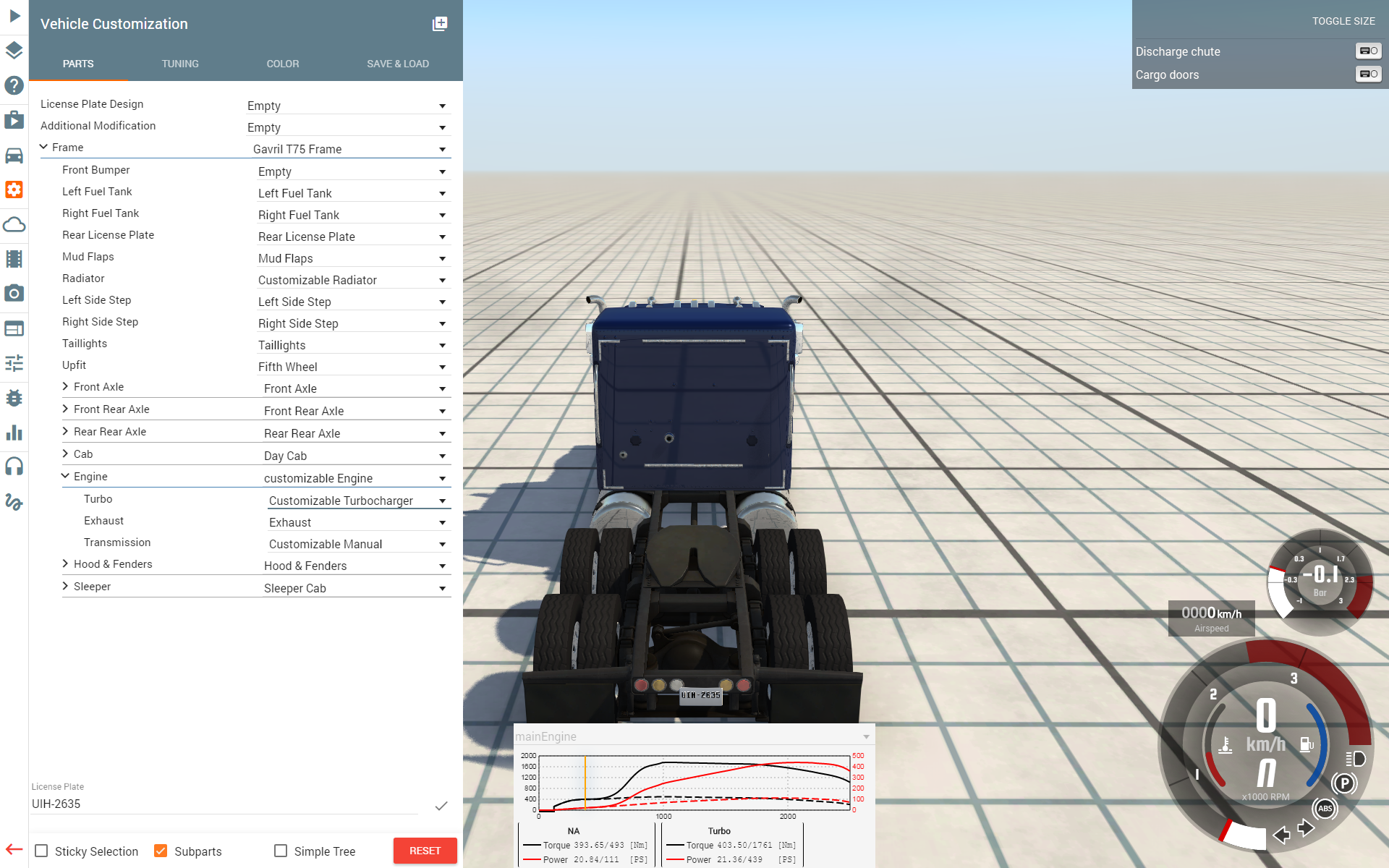Viewport: 1389px width, 868px height.
Task: Click the coolant temperature gauge icon
Action: point(1226,745)
